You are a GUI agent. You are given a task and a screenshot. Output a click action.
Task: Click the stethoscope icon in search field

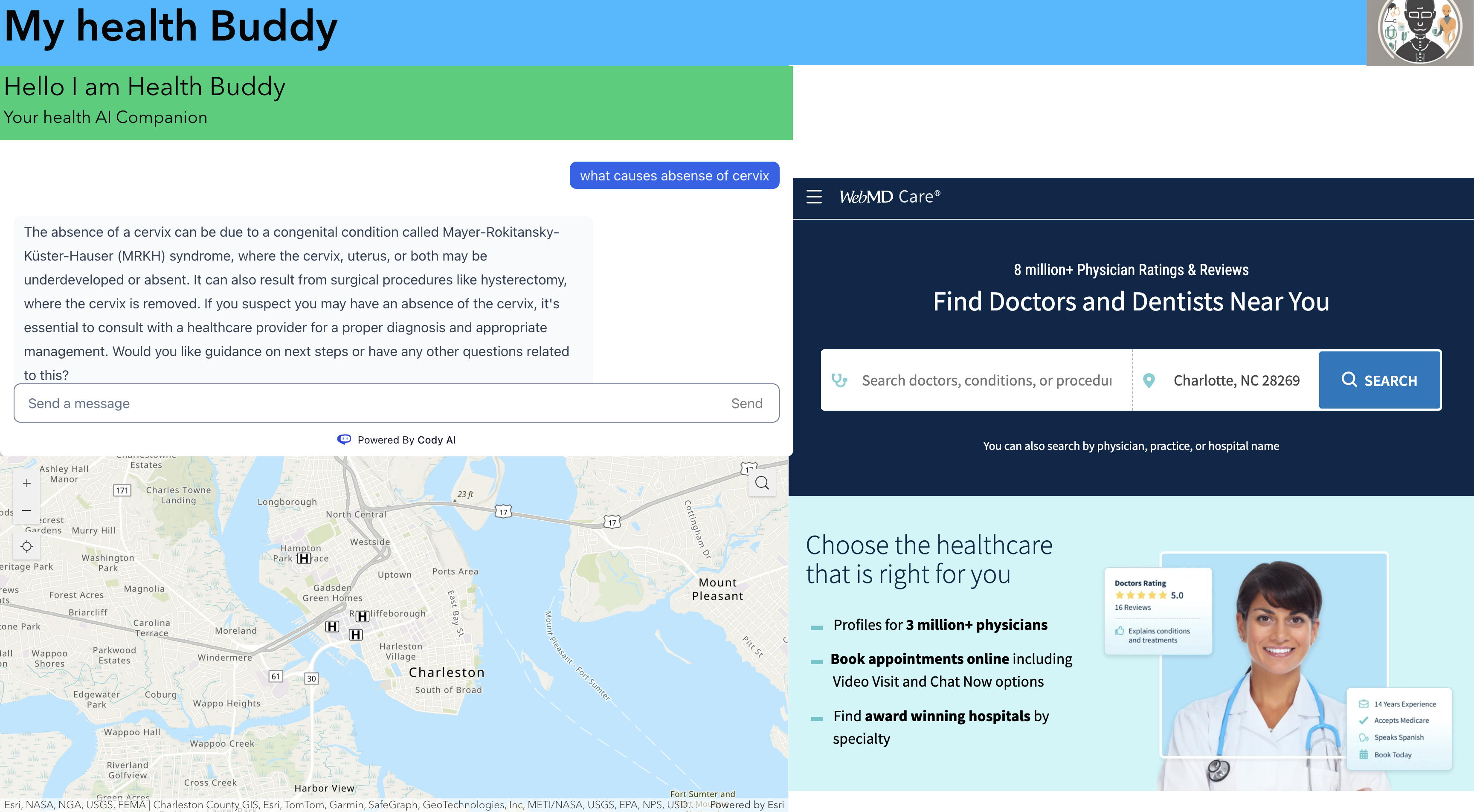pos(839,380)
